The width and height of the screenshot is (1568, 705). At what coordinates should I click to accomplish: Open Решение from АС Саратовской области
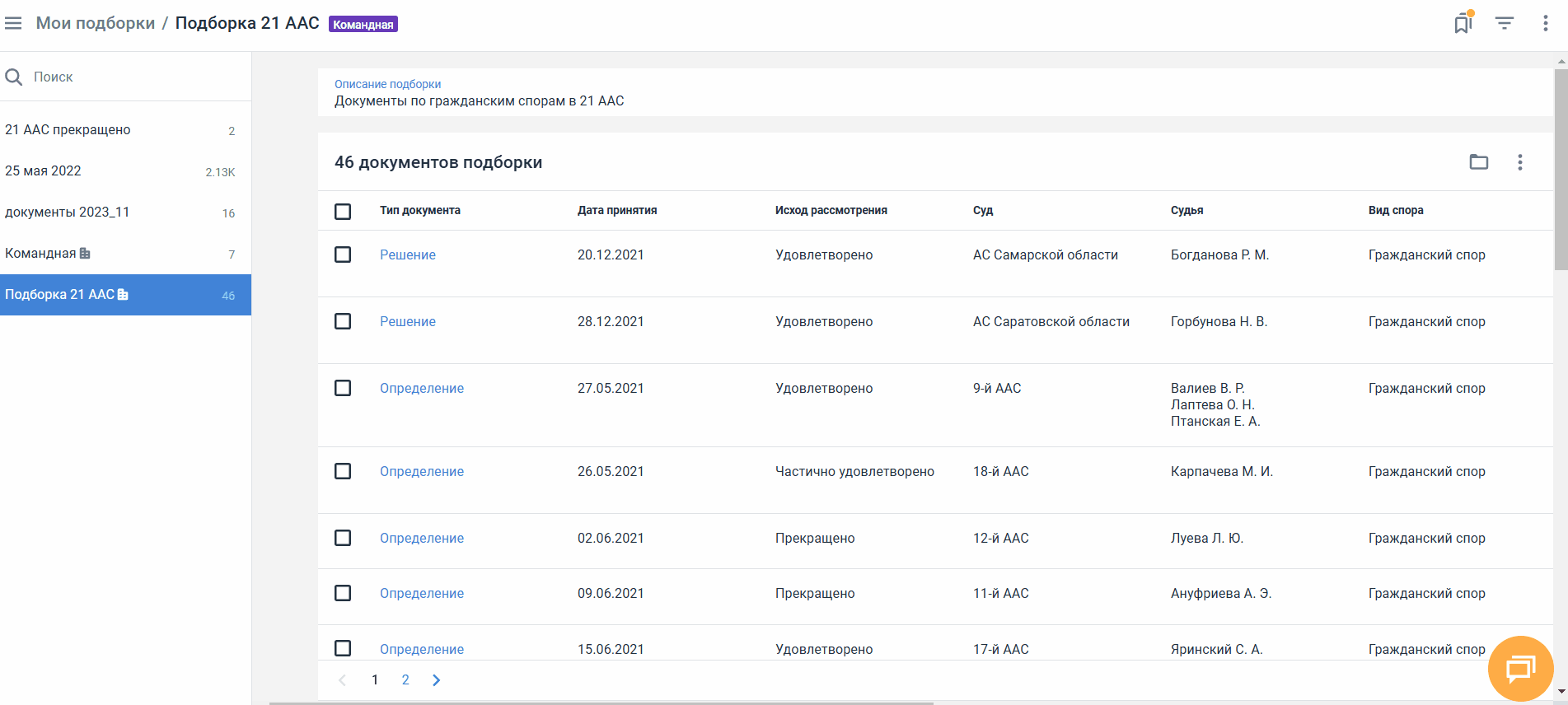click(x=408, y=322)
